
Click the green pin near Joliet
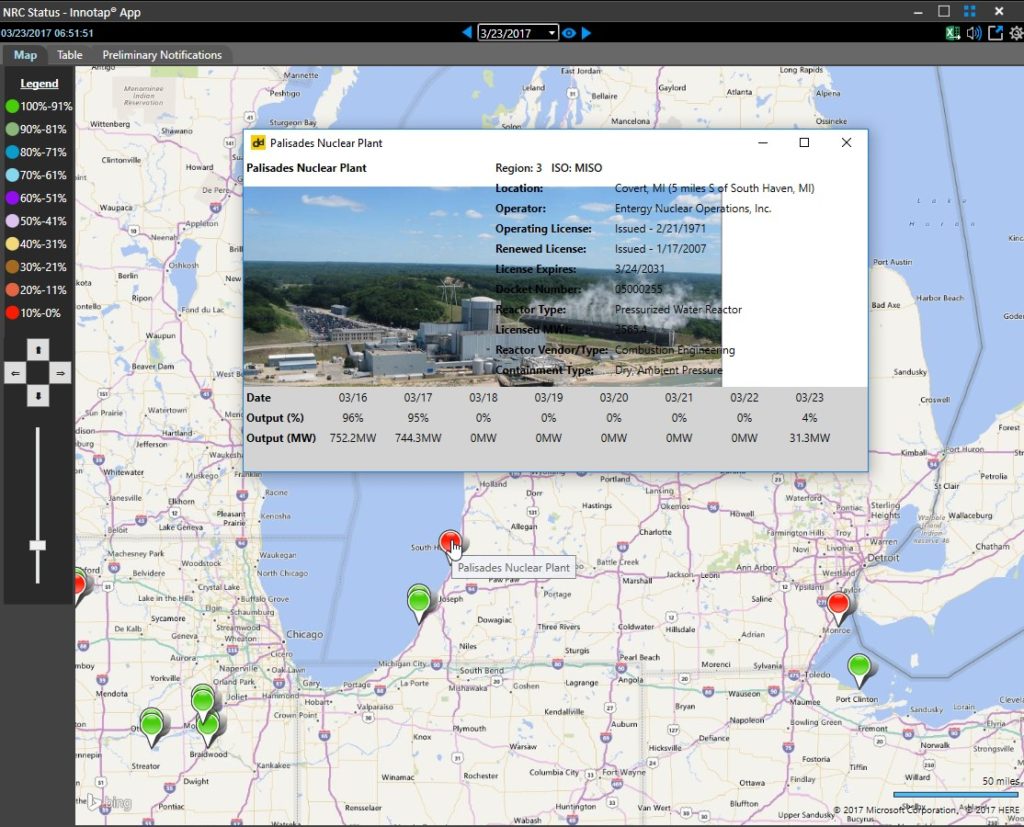202,700
